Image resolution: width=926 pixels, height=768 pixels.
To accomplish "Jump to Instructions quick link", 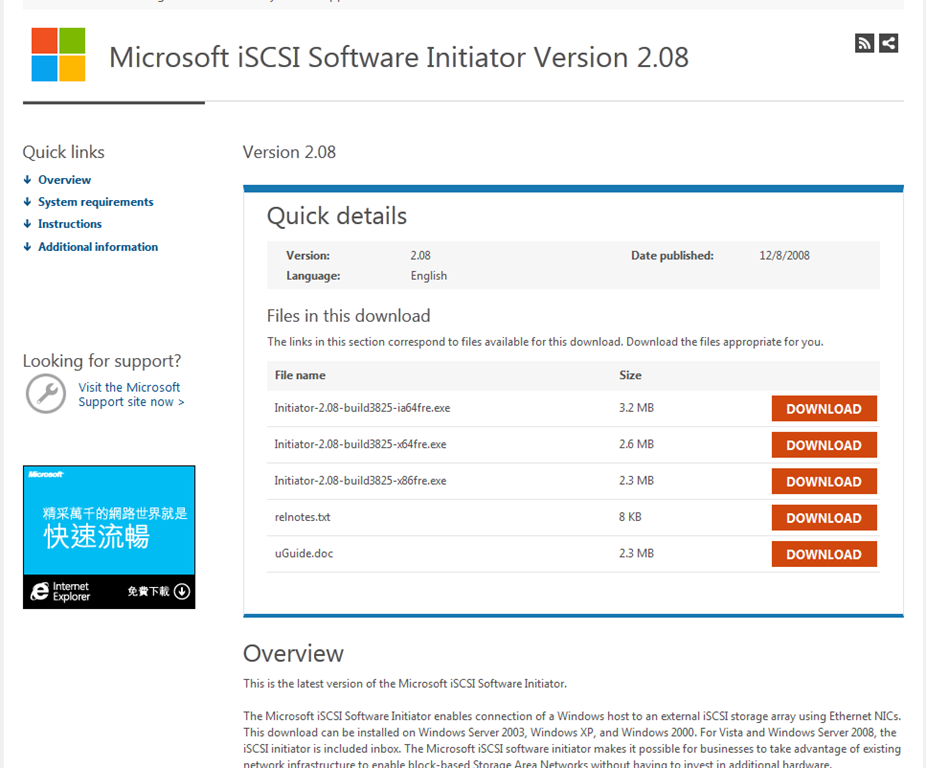I will (70, 224).
